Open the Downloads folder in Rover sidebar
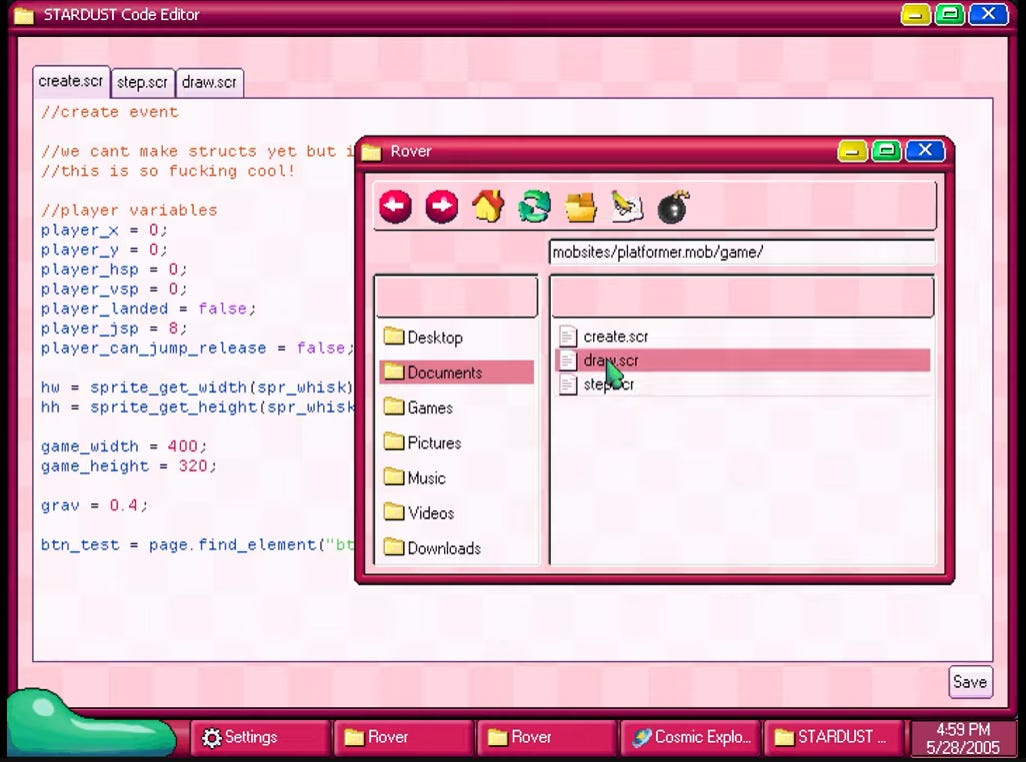 pos(456,548)
